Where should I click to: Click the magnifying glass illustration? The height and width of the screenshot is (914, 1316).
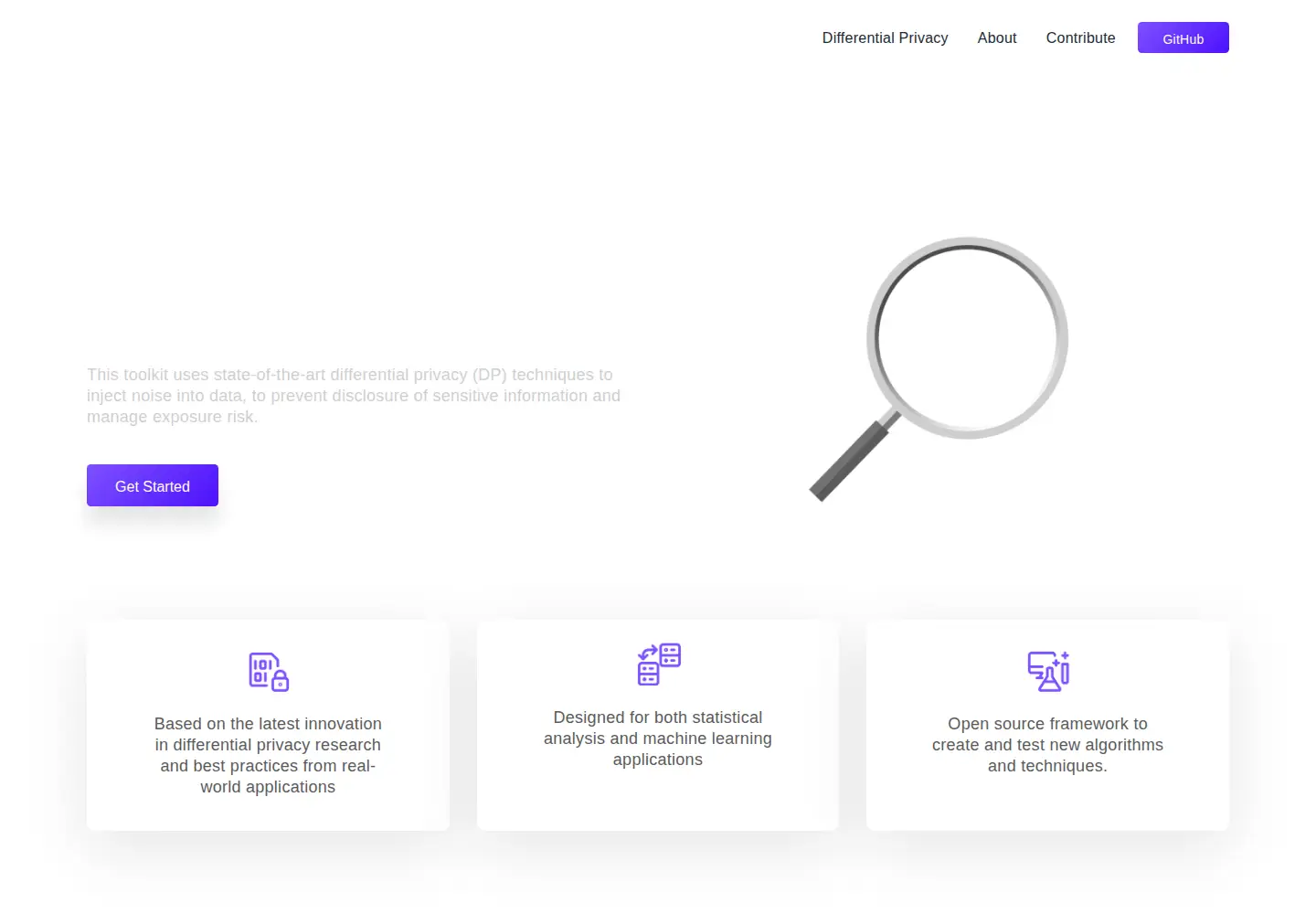(x=939, y=369)
